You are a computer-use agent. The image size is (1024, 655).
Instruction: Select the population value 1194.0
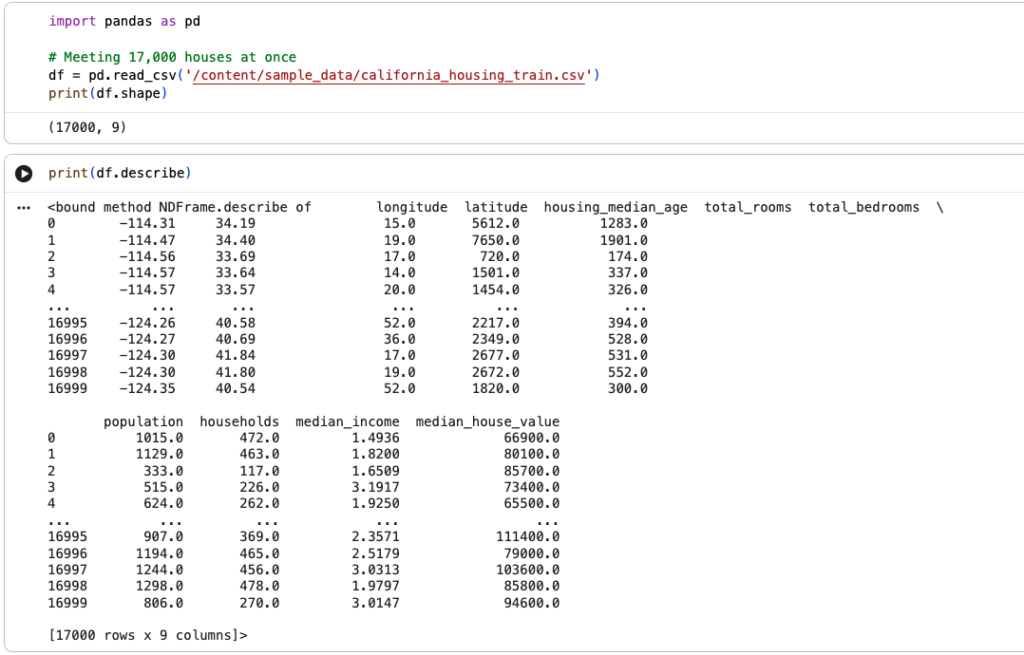[159, 554]
